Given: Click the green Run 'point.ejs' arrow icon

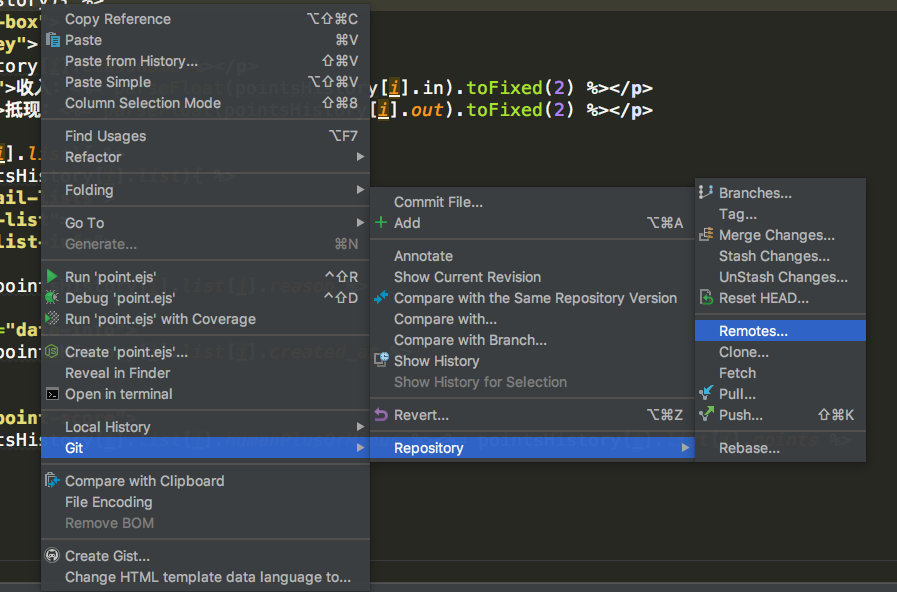Looking at the screenshot, I should tap(53, 276).
